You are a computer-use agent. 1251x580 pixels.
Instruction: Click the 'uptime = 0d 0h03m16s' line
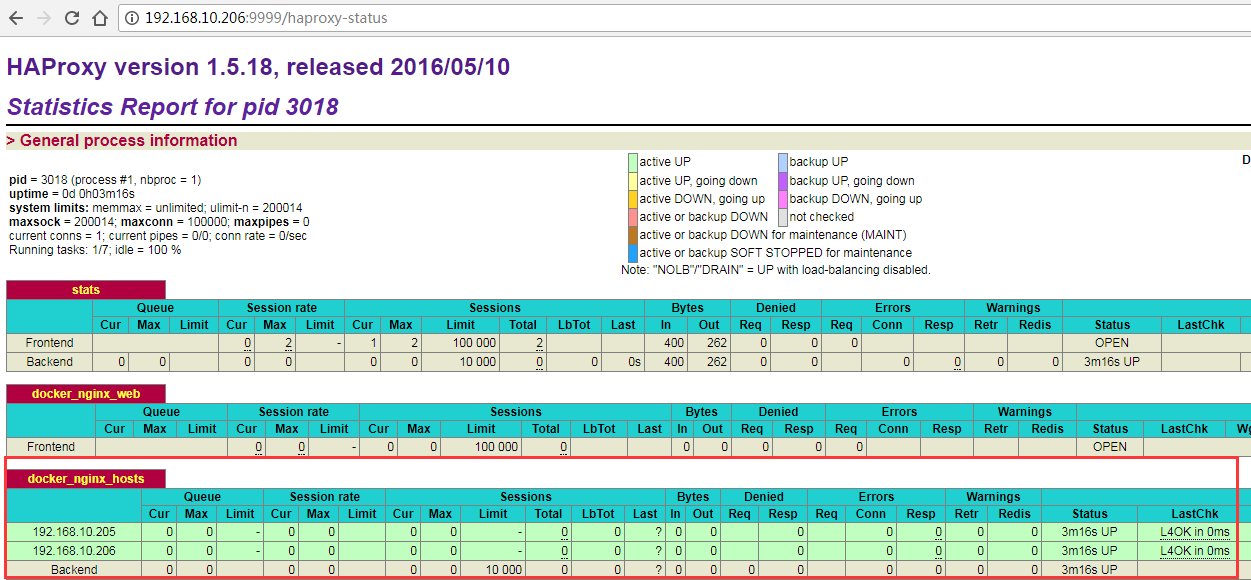71,193
